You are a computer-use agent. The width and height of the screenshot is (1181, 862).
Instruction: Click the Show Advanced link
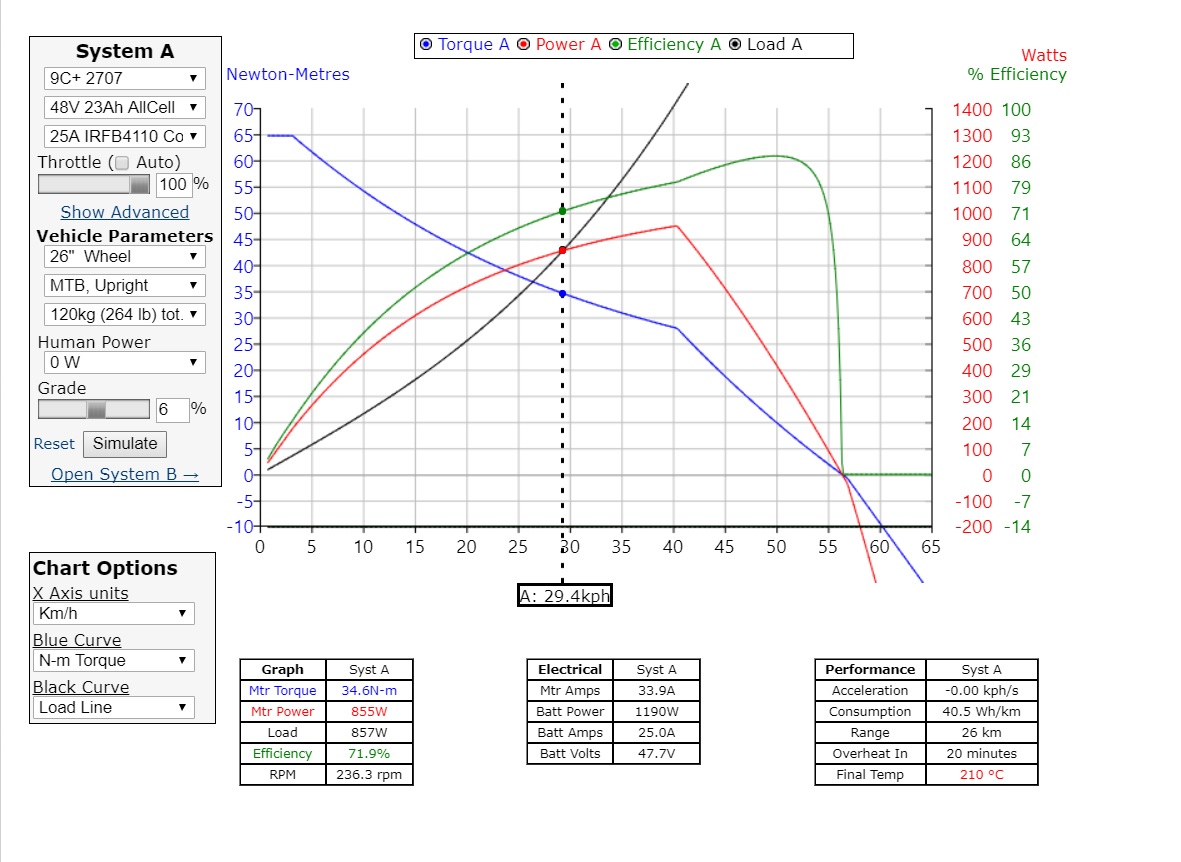click(124, 212)
